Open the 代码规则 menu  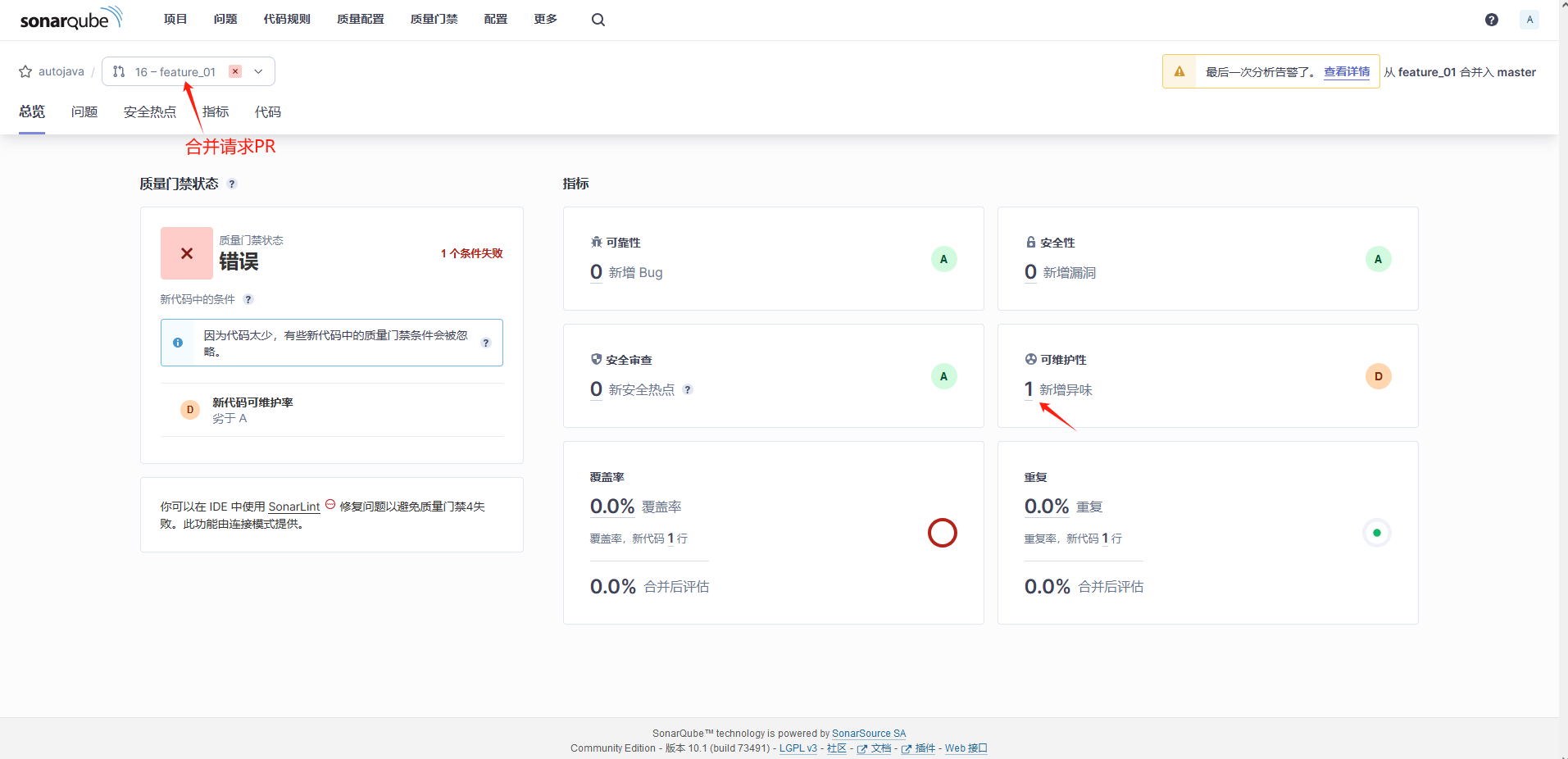click(x=287, y=19)
